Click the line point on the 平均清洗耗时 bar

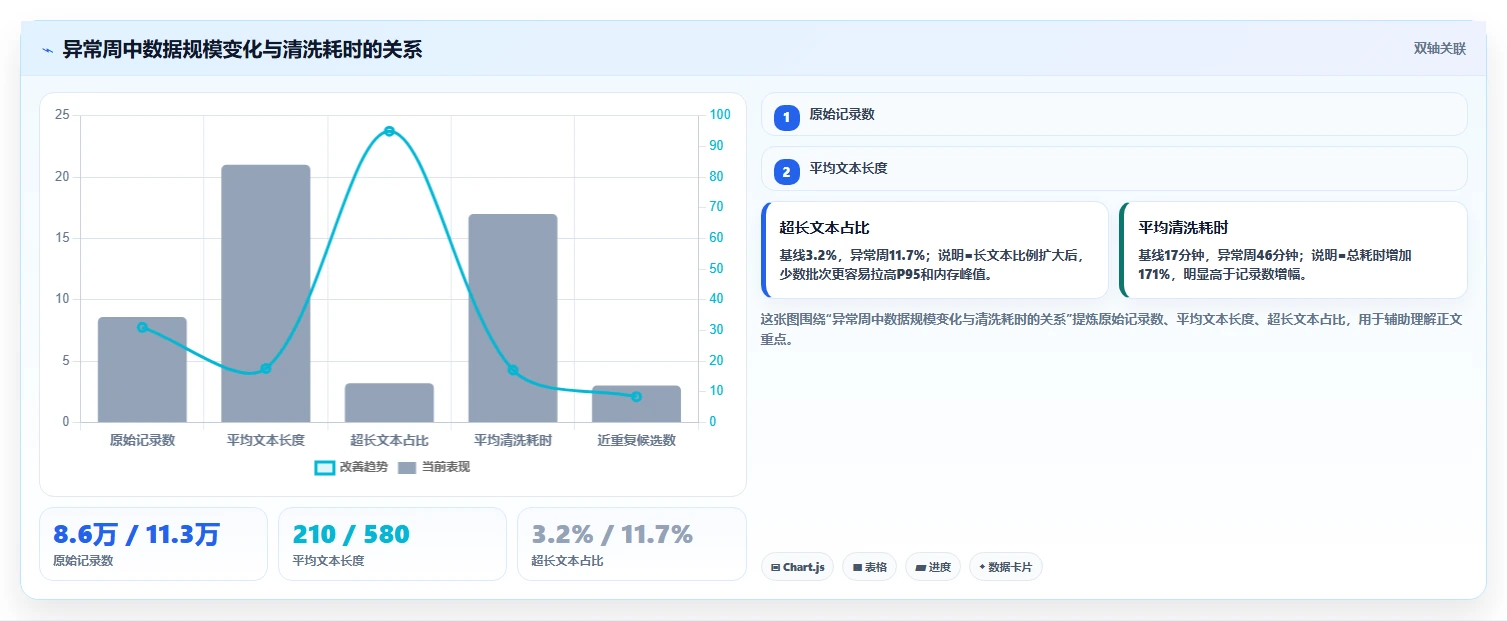click(x=513, y=370)
